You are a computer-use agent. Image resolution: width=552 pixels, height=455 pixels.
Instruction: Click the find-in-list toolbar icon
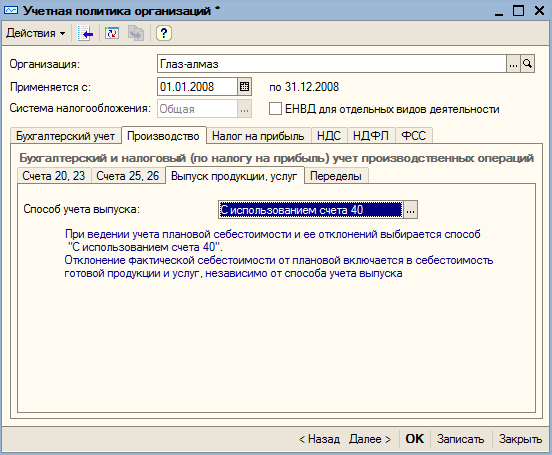click(86, 34)
